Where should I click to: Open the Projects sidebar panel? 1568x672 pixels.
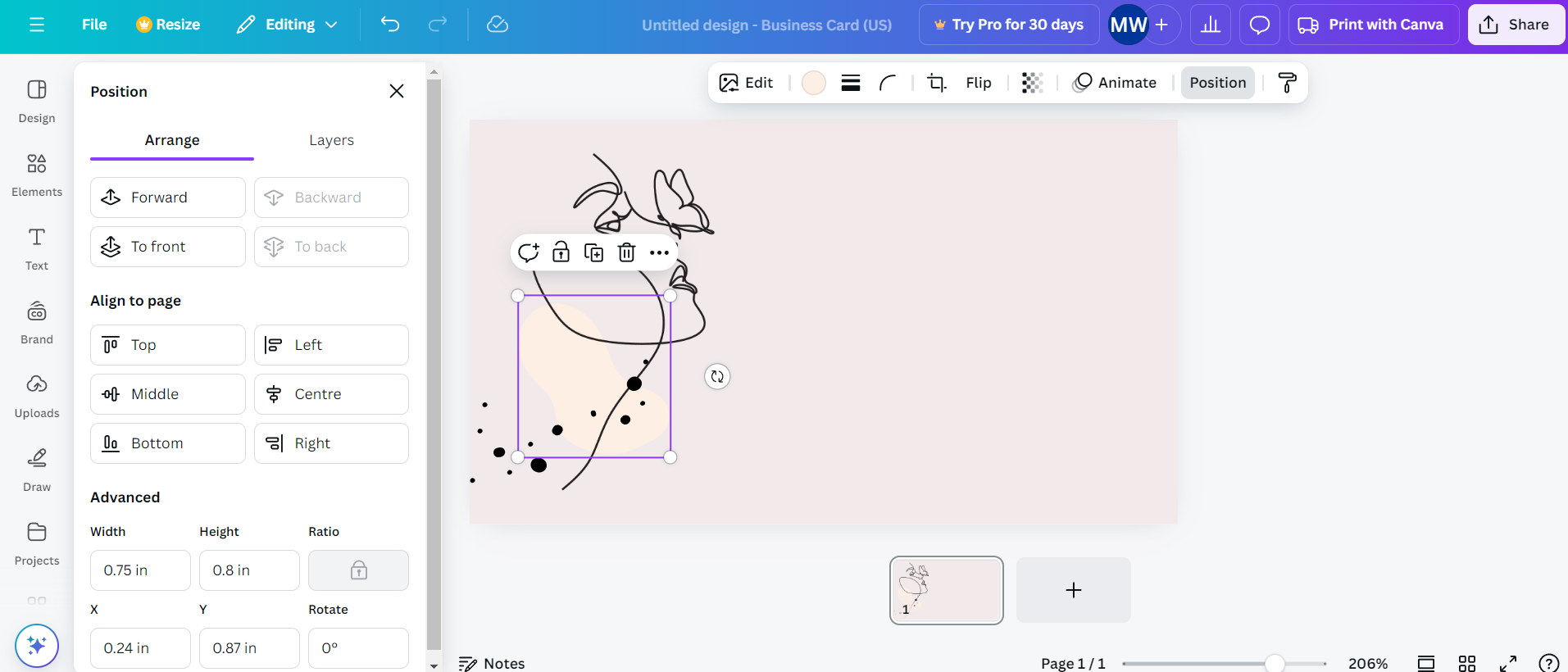37,543
